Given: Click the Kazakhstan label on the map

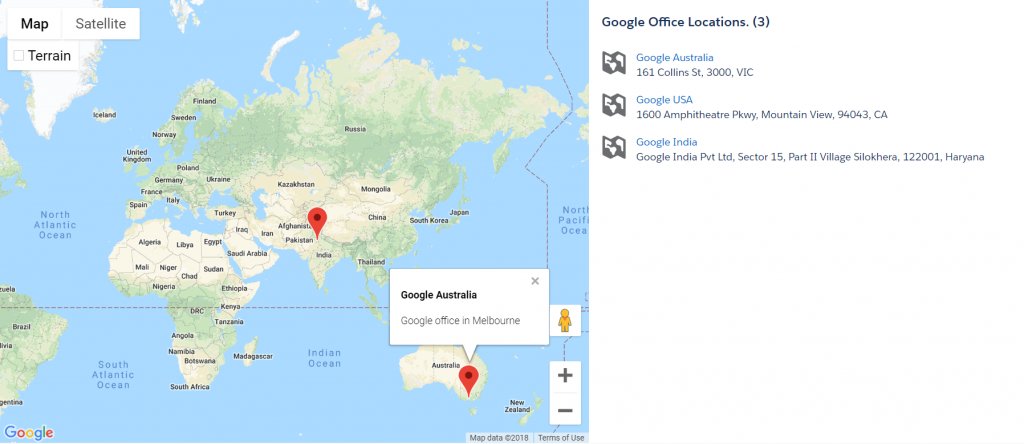Looking at the screenshot, I should click(x=296, y=185).
